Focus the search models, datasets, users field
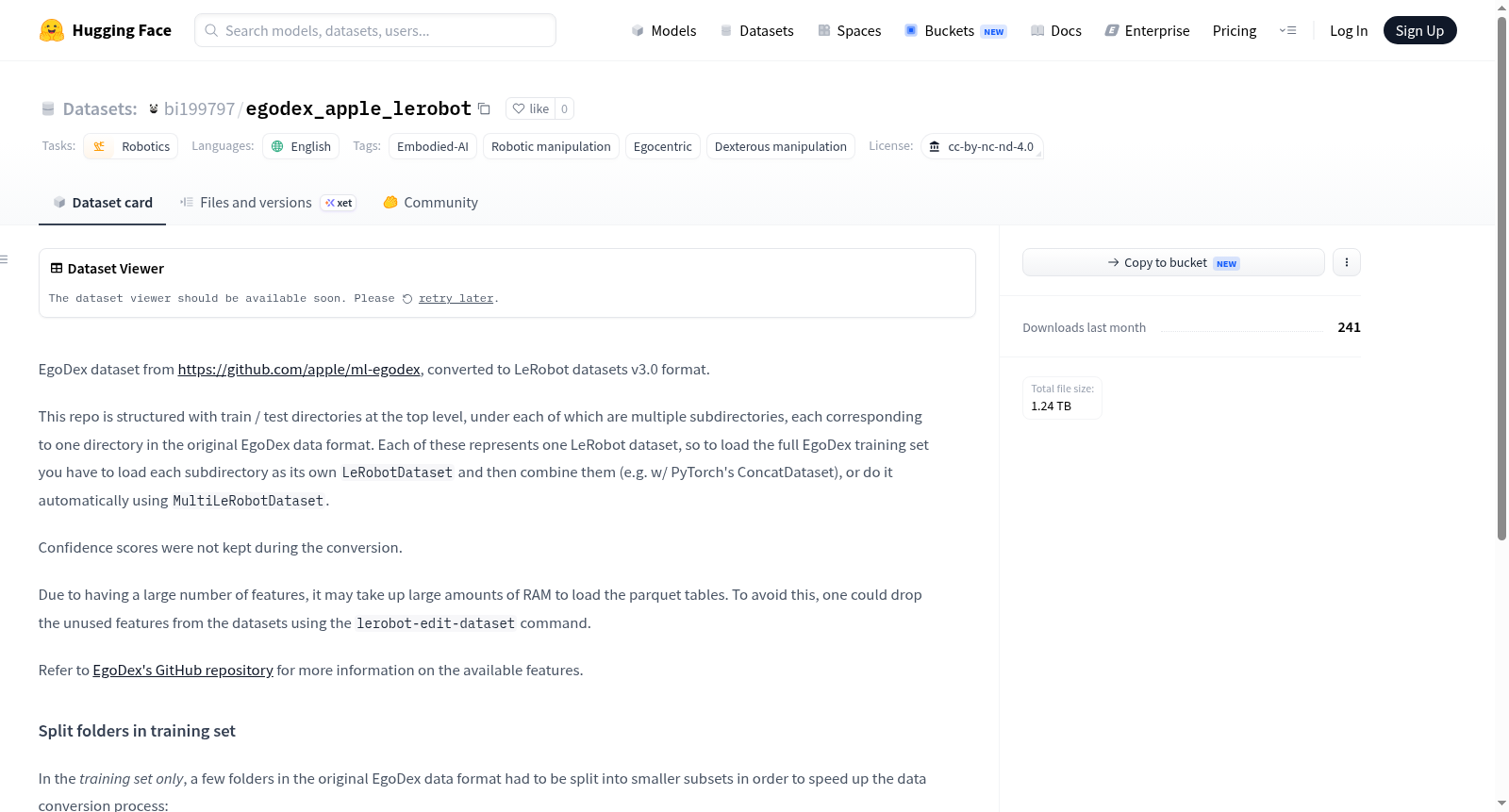 coord(375,30)
